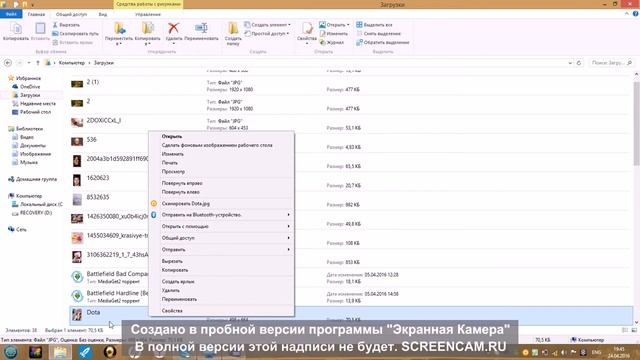Choose Scan Dota.jpg in context menu
This screenshot has height=360, width=640.
pos(221,203)
